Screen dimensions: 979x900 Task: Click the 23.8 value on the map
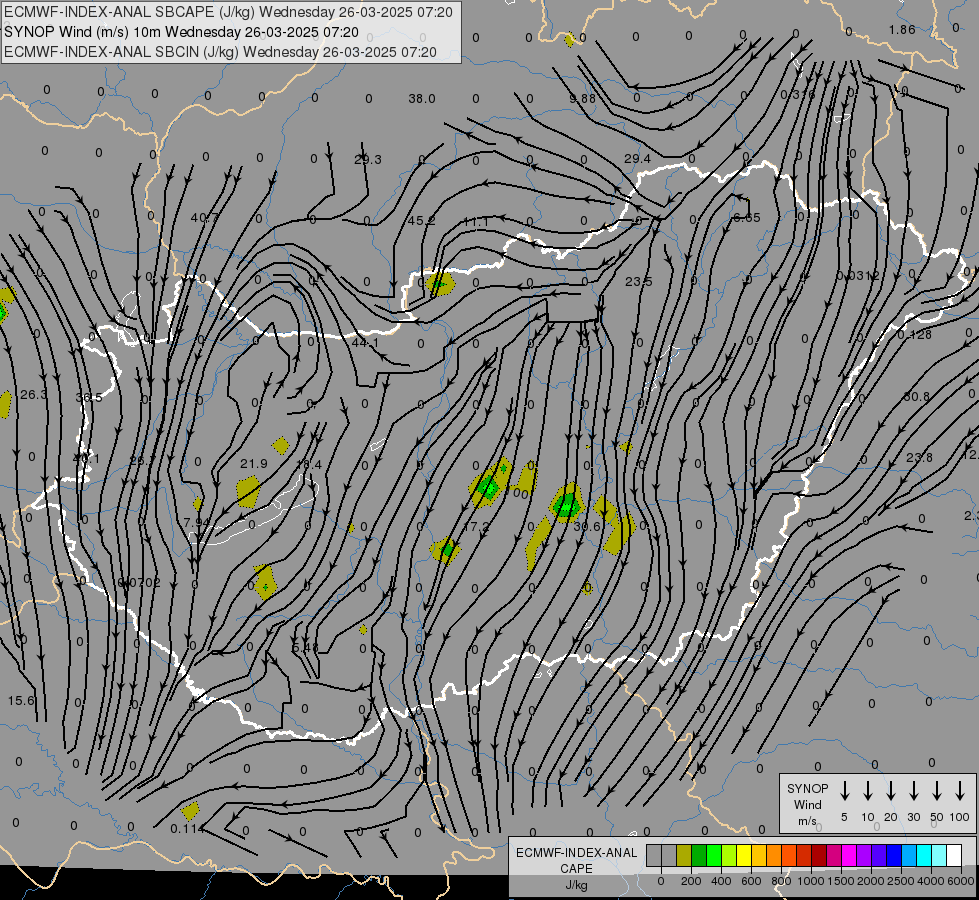click(919, 458)
